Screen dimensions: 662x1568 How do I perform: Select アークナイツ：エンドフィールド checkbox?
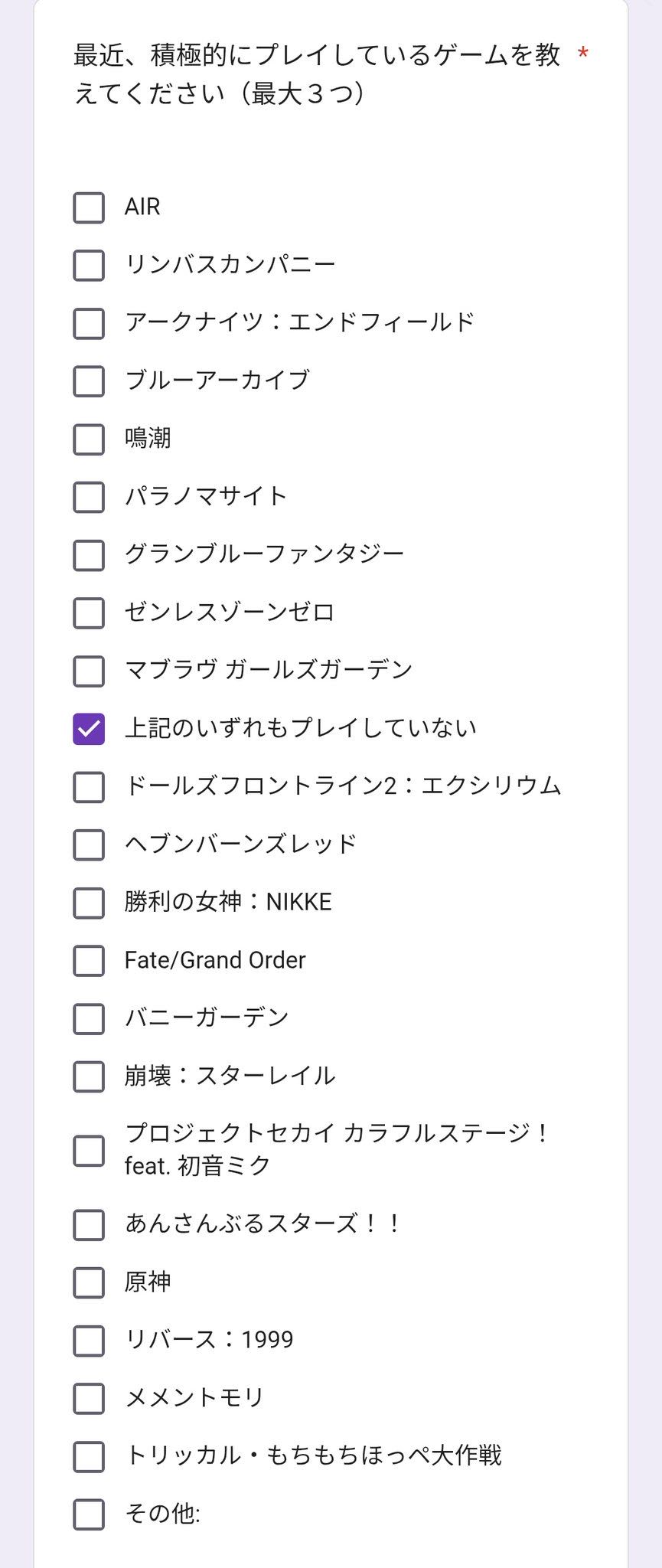89,323
